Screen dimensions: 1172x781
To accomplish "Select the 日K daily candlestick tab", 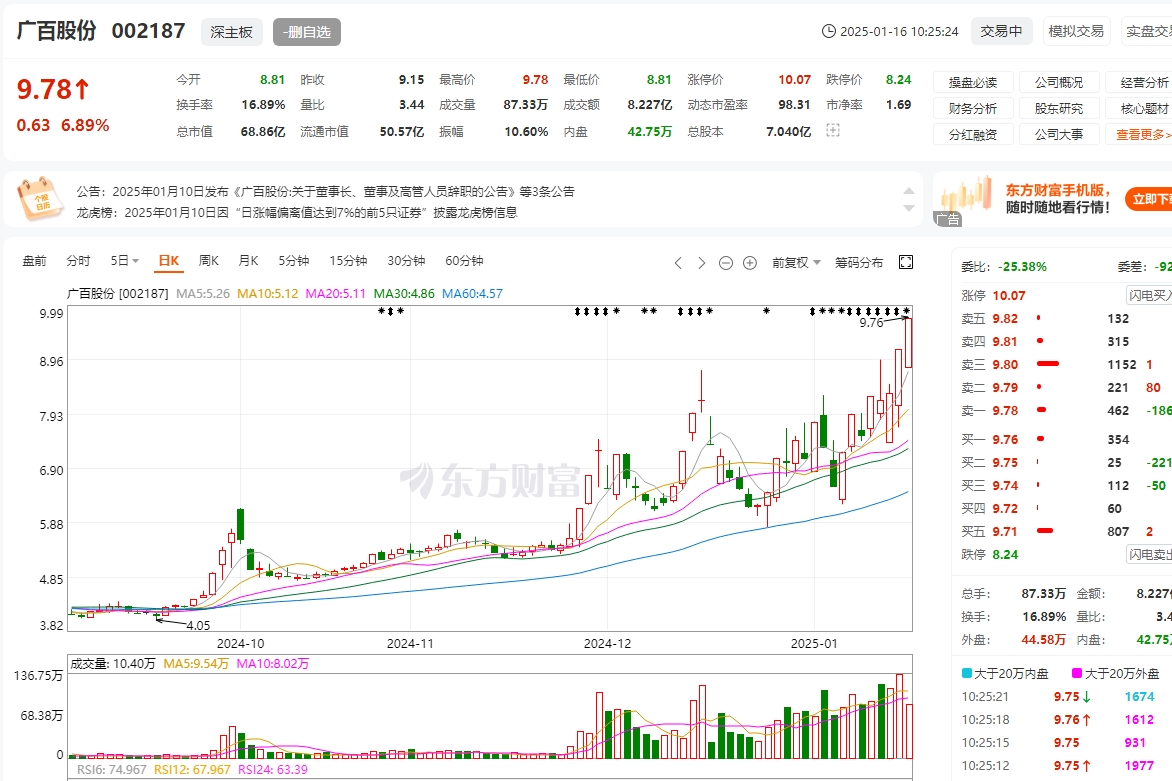I will click(169, 261).
